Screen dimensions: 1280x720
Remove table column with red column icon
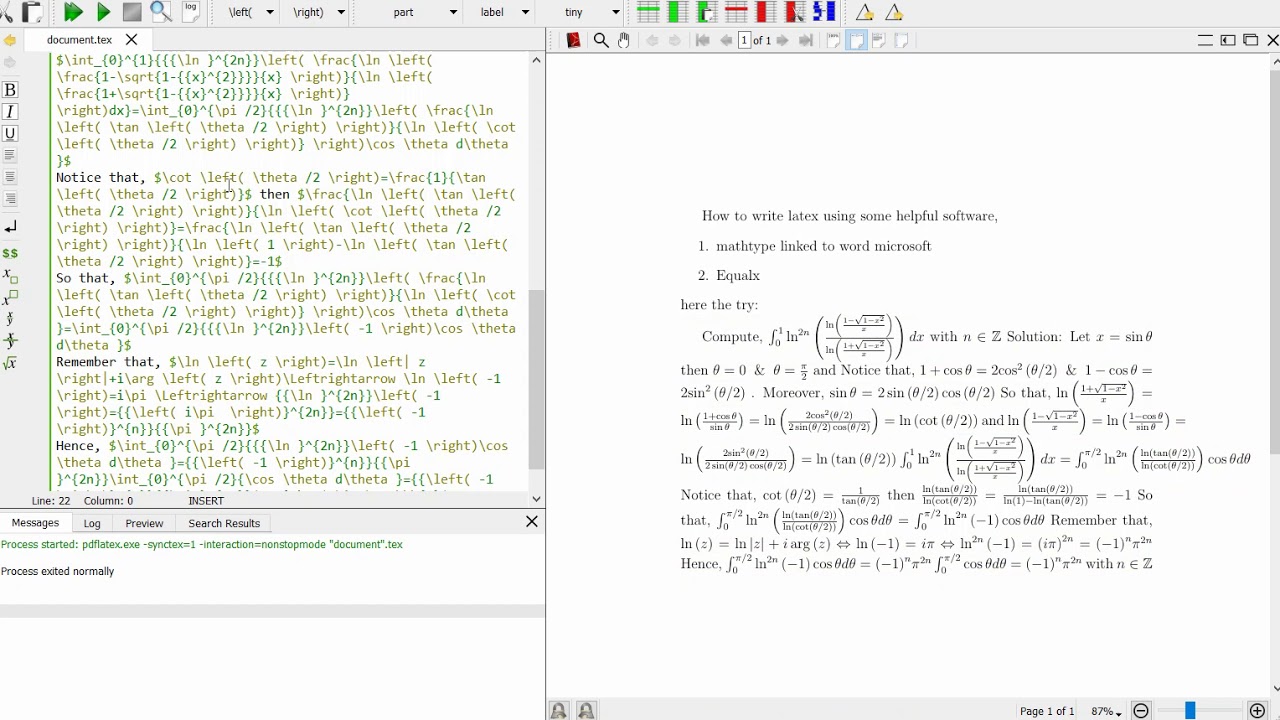(766, 12)
